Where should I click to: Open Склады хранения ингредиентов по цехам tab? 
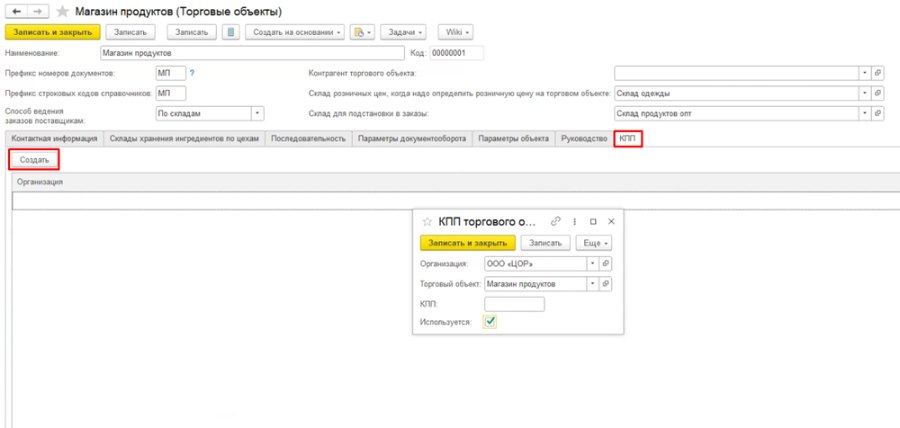(x=184, y=139)
